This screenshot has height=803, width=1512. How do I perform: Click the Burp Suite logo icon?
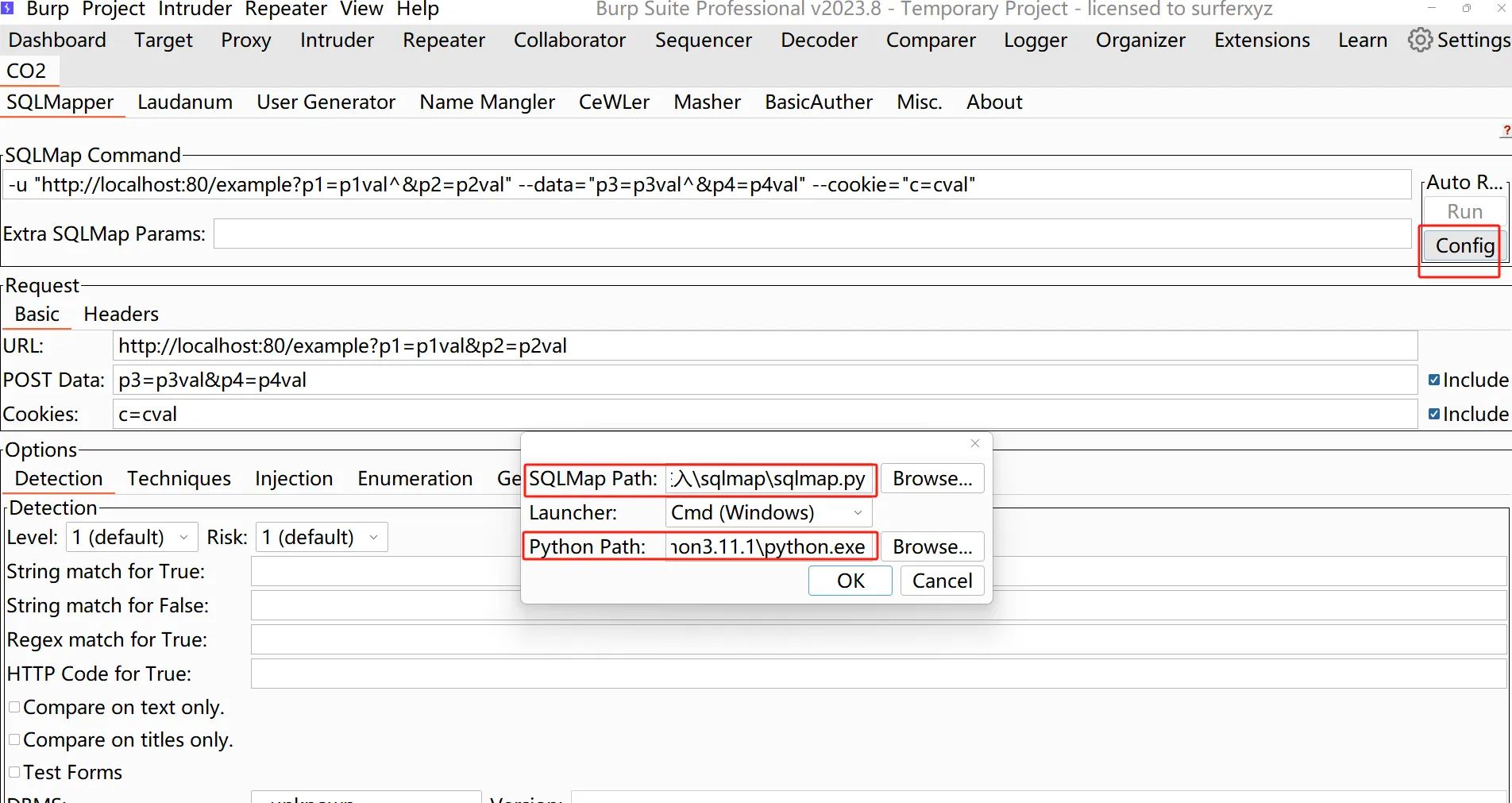[x=8, y=9]
